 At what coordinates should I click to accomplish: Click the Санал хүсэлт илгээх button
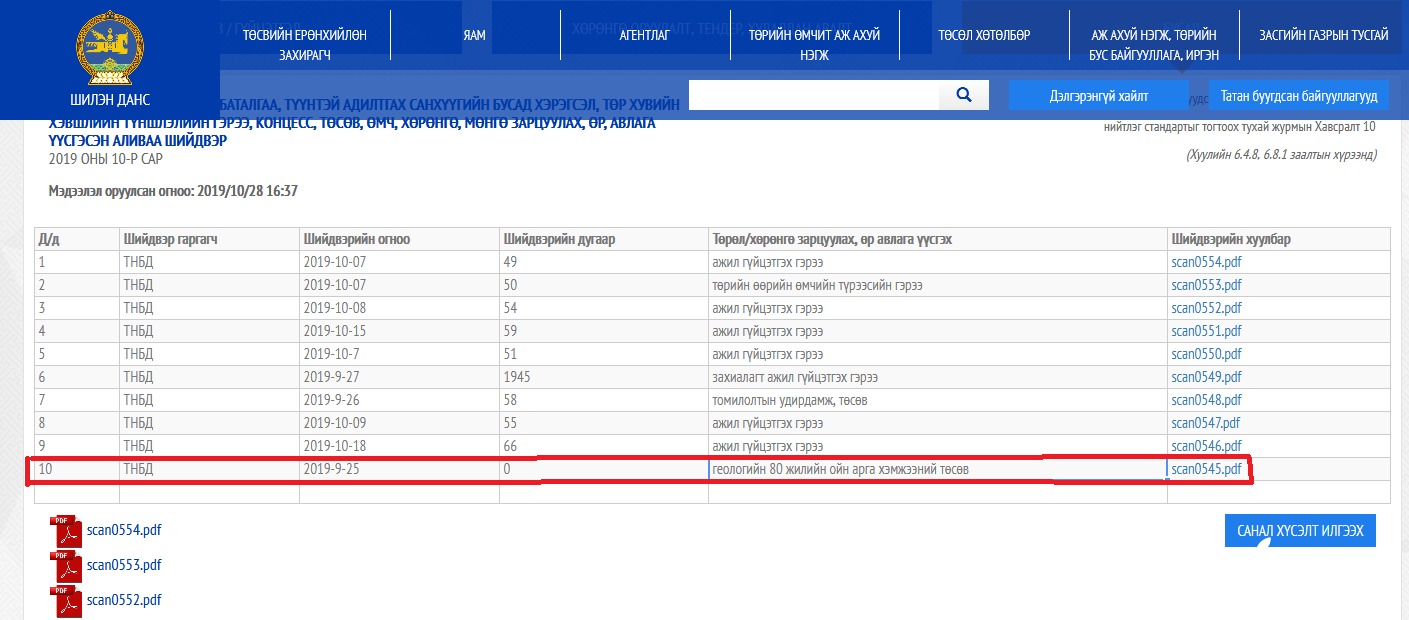pos(1300,531)
